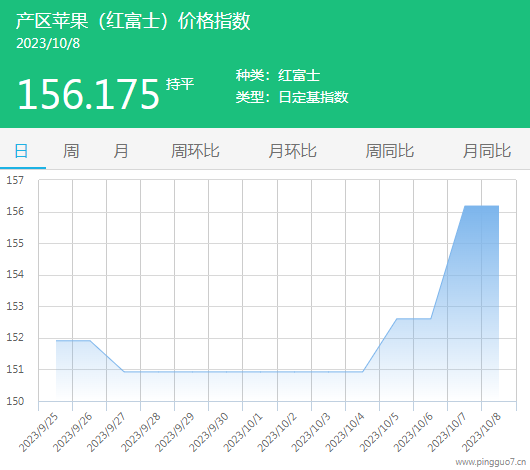Click the 持平 status label
The height and width of the screenshot is (470, 530).
pos(180,84)
